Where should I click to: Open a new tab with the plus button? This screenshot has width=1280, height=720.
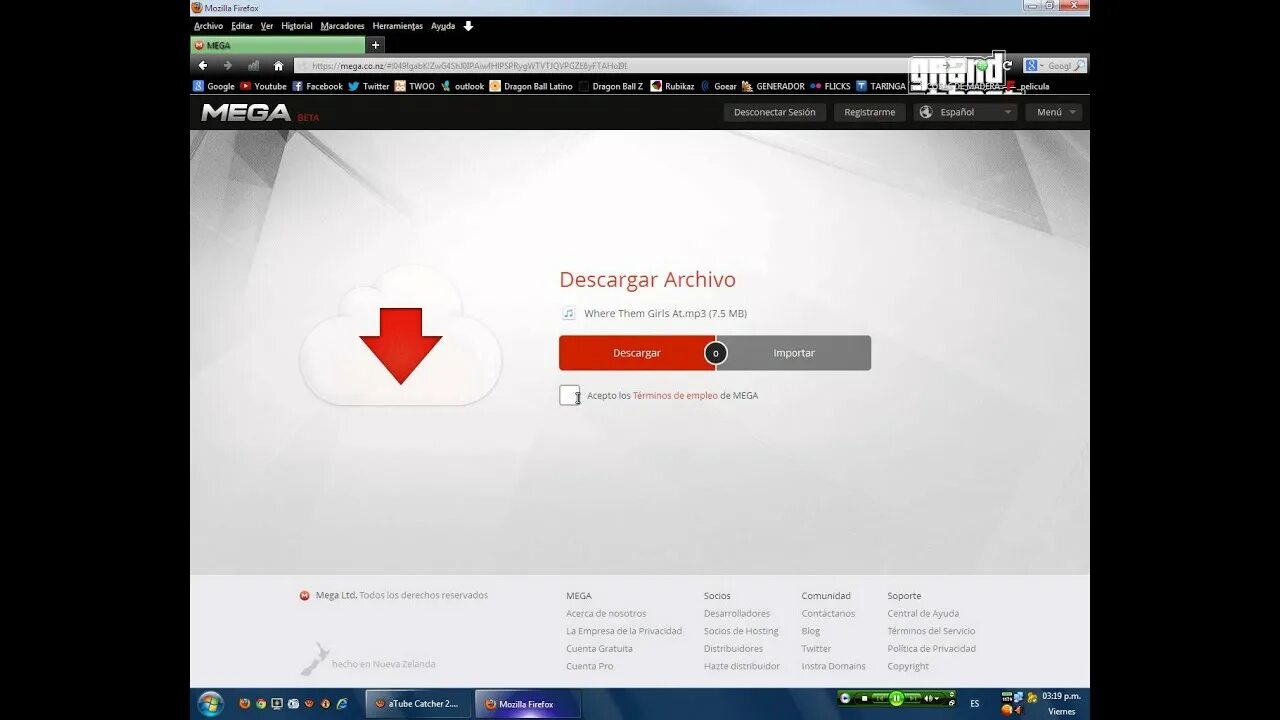click(375, 45)
